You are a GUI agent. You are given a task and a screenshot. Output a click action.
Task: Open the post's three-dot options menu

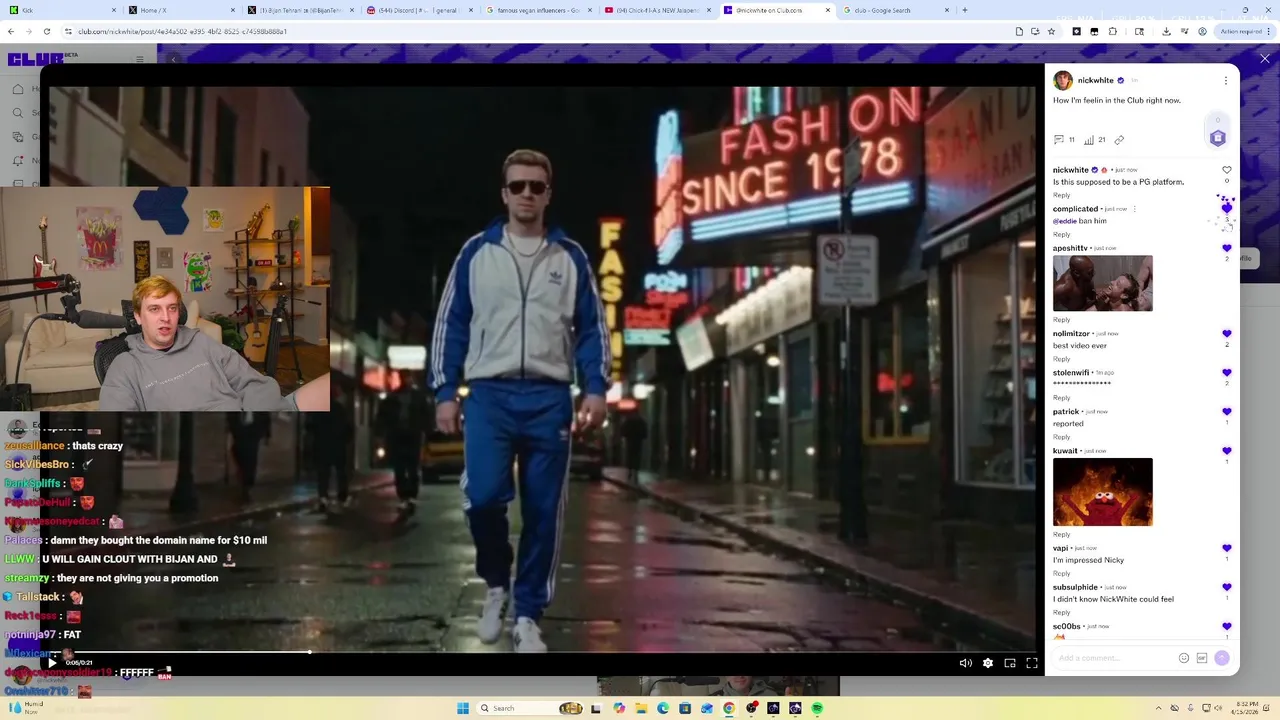pos(1226,80)
